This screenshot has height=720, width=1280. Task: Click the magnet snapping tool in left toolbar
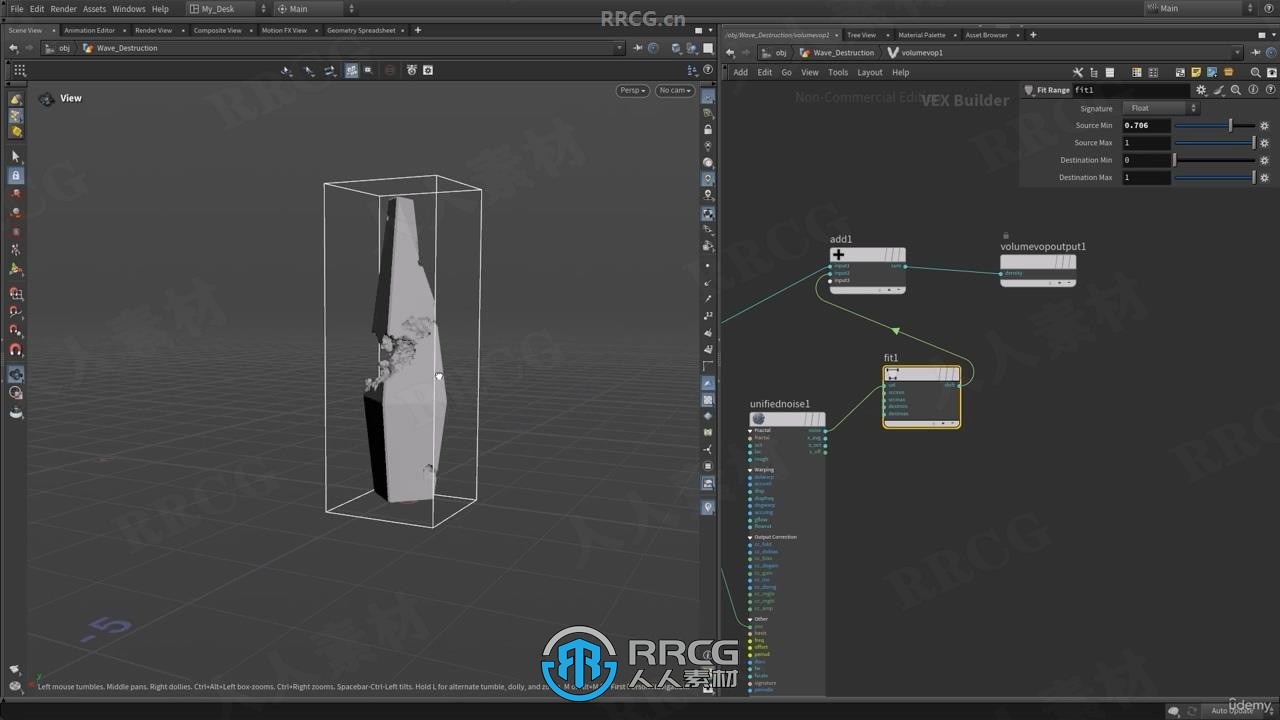(15, 350)
